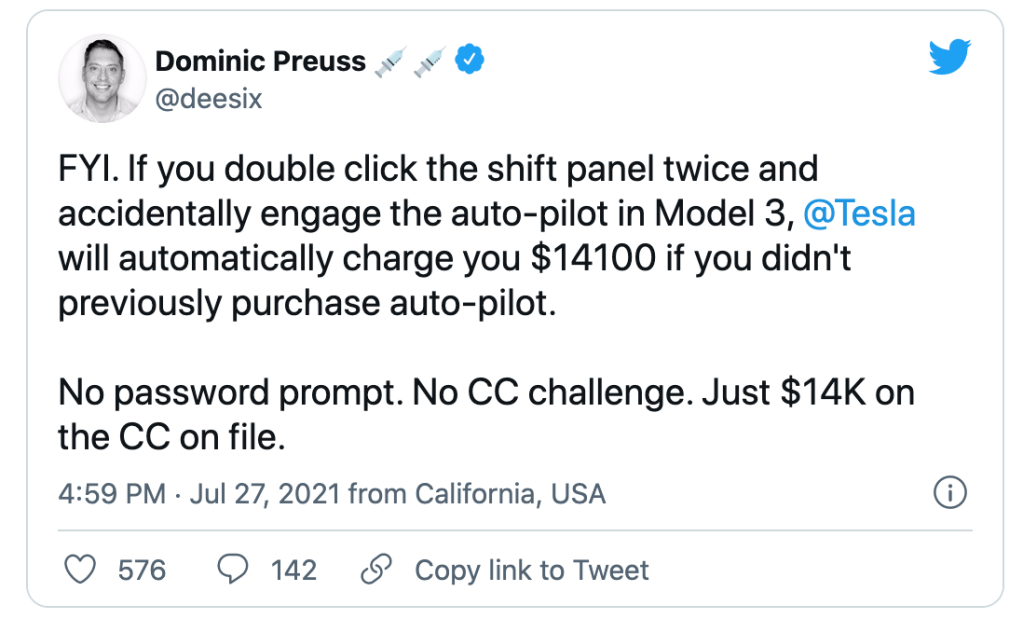Follow the @Tesla mention link
Viewport: 1023px width, 619px height.
tap(859, 214)
